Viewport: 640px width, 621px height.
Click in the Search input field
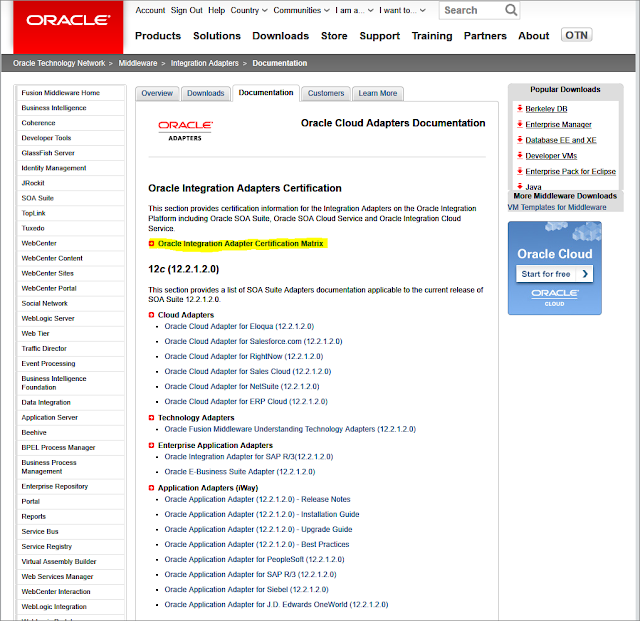coord(472,10)
